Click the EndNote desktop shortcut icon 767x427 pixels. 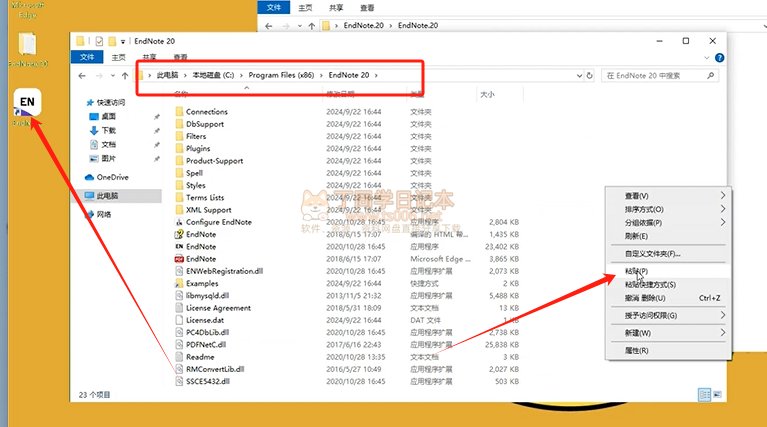point(26,105)
